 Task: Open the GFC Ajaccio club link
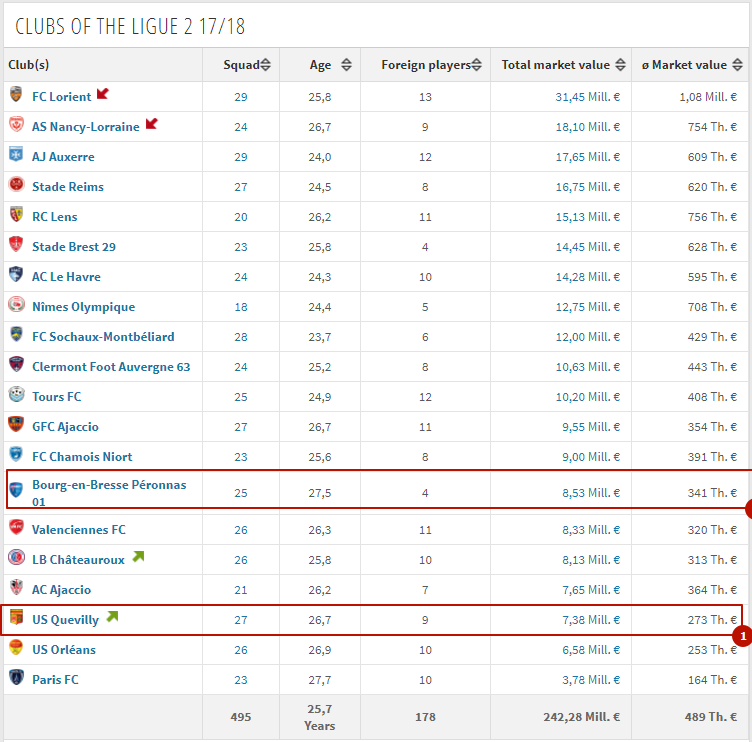[65, 427]
